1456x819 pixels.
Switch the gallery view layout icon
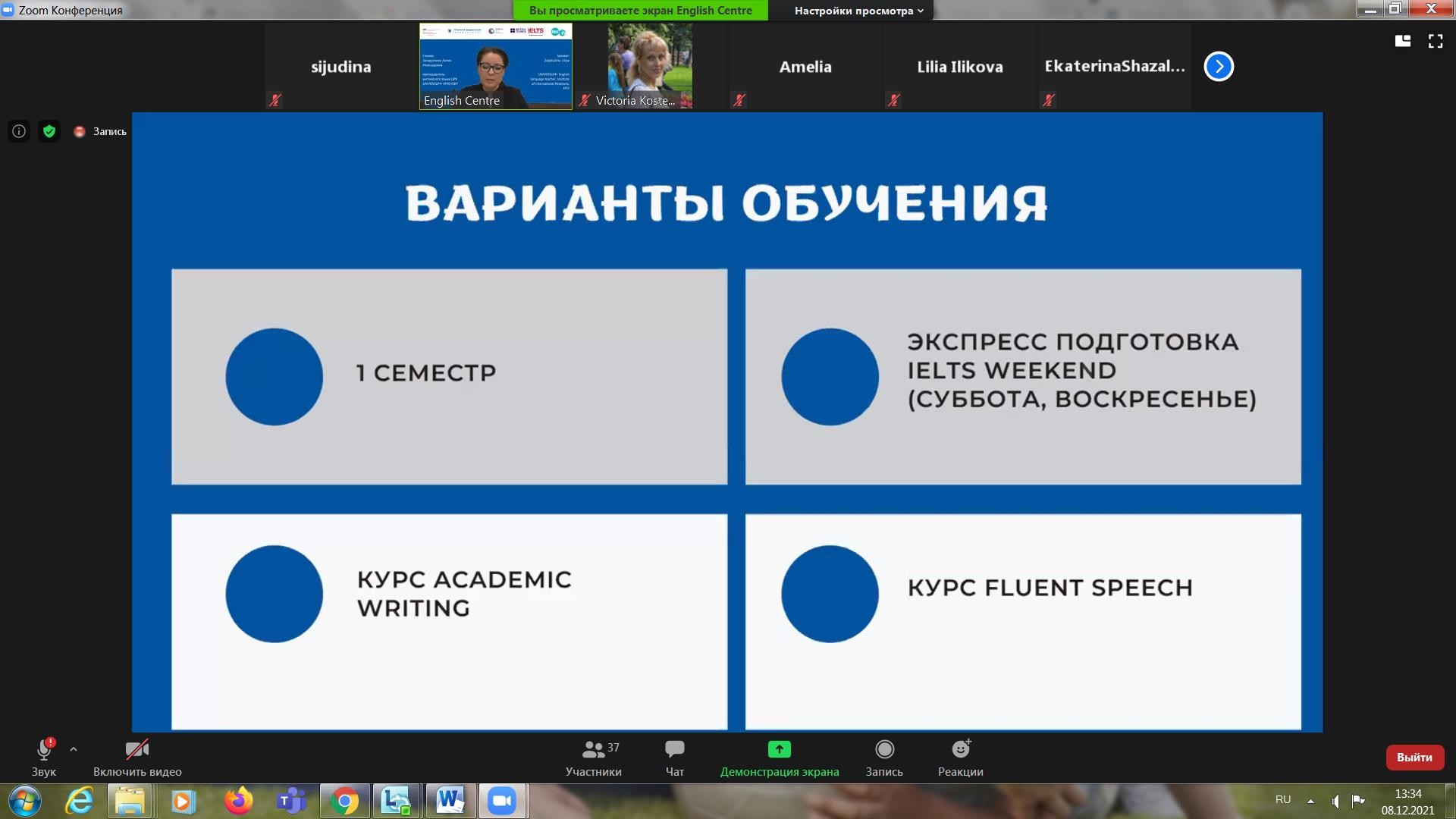pyautogui.click(x=1402, y=41)
